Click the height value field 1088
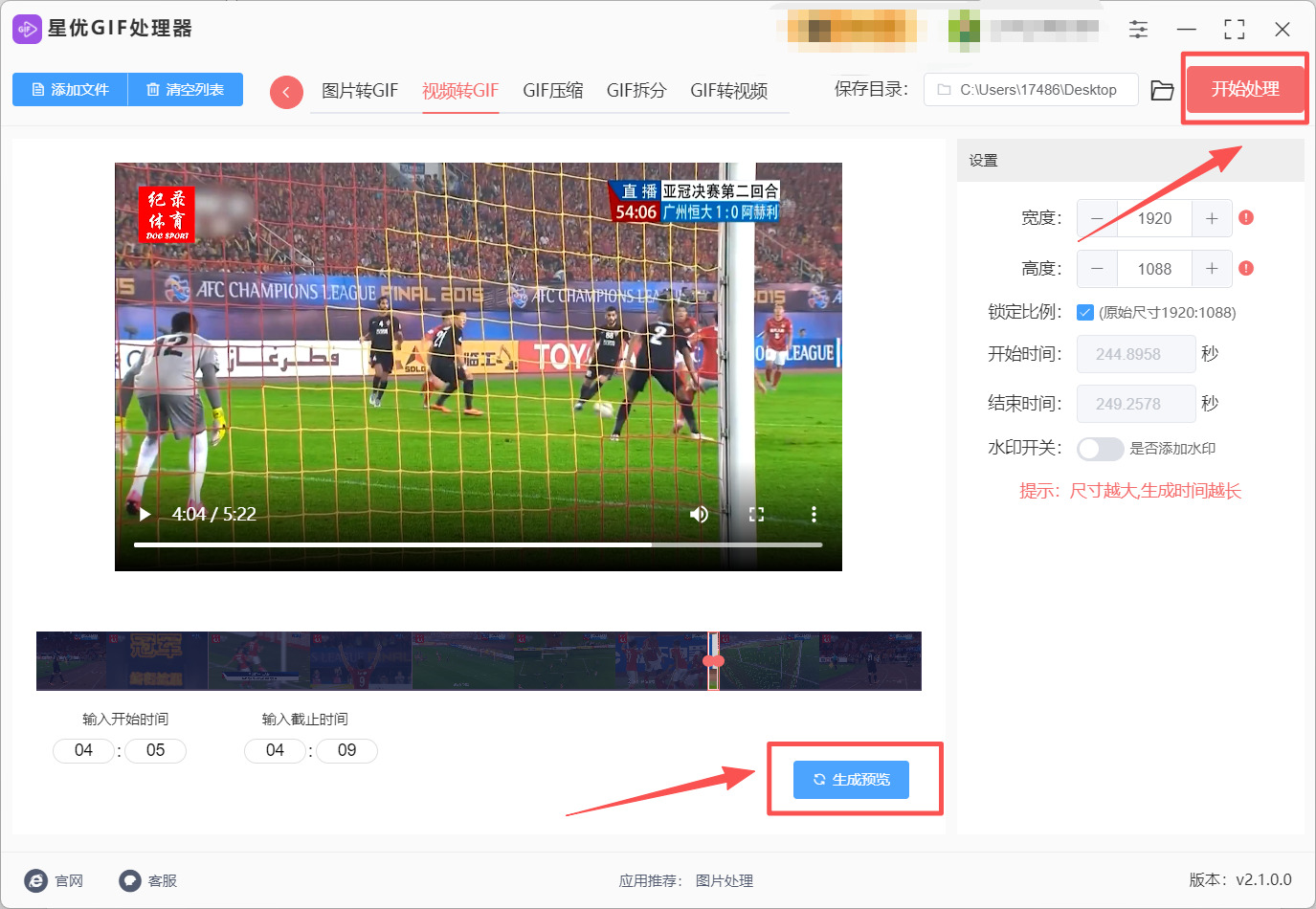The height and width of the screenshot is (909, 1316). (1154, 269)
